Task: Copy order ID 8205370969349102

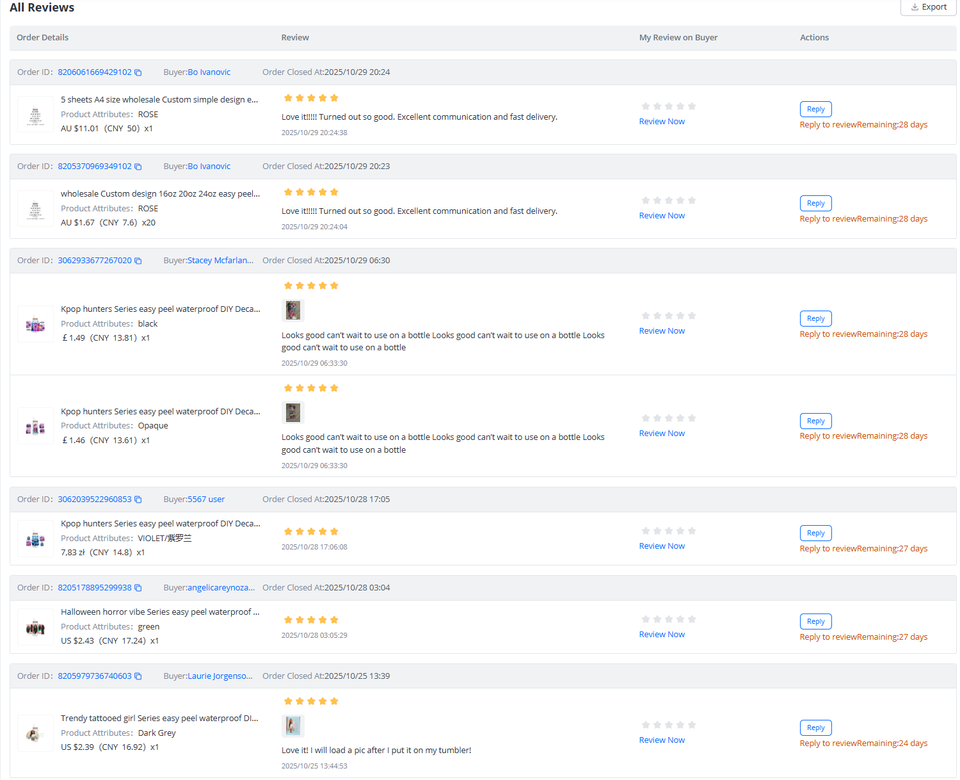Action: (138, 167)
